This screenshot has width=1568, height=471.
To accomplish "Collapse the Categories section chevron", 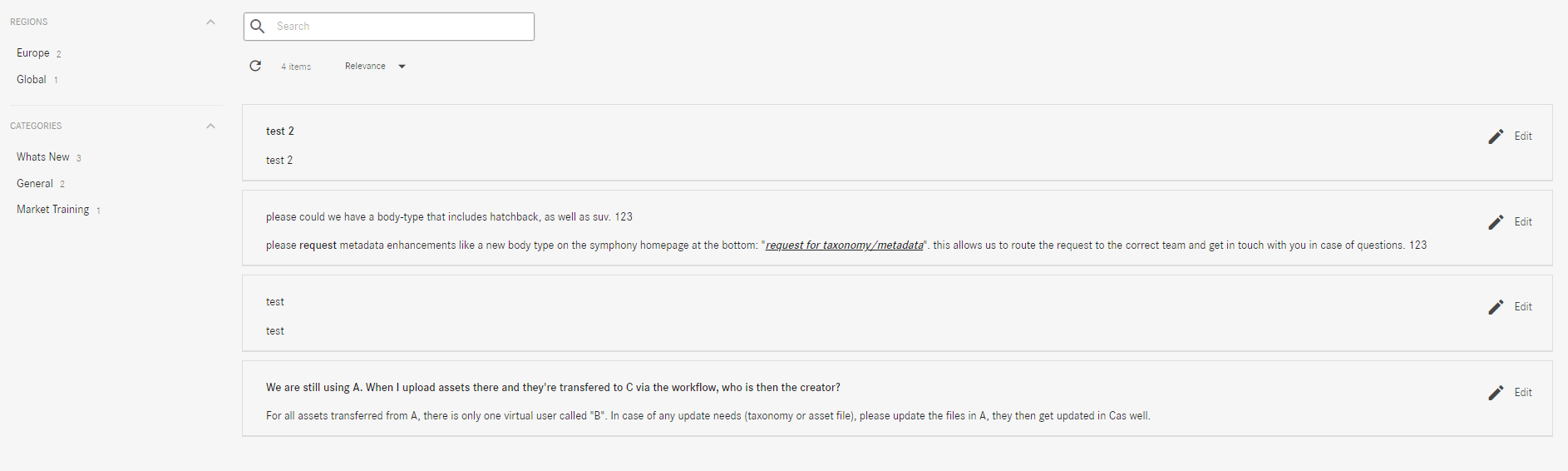I will pyautogui.click(x=210, y=126).
